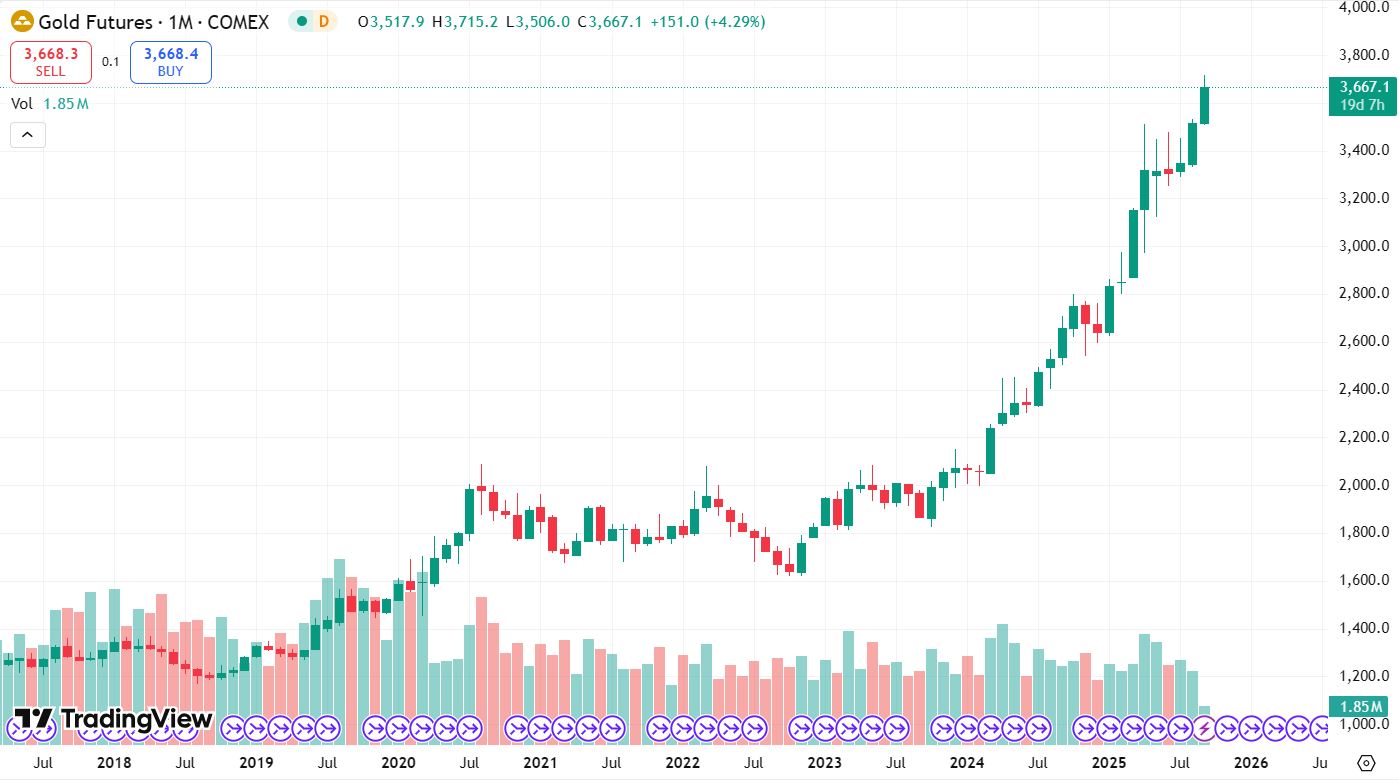
Task: Click the lightning bolt event marker
Action: [x=1204, y=729]
